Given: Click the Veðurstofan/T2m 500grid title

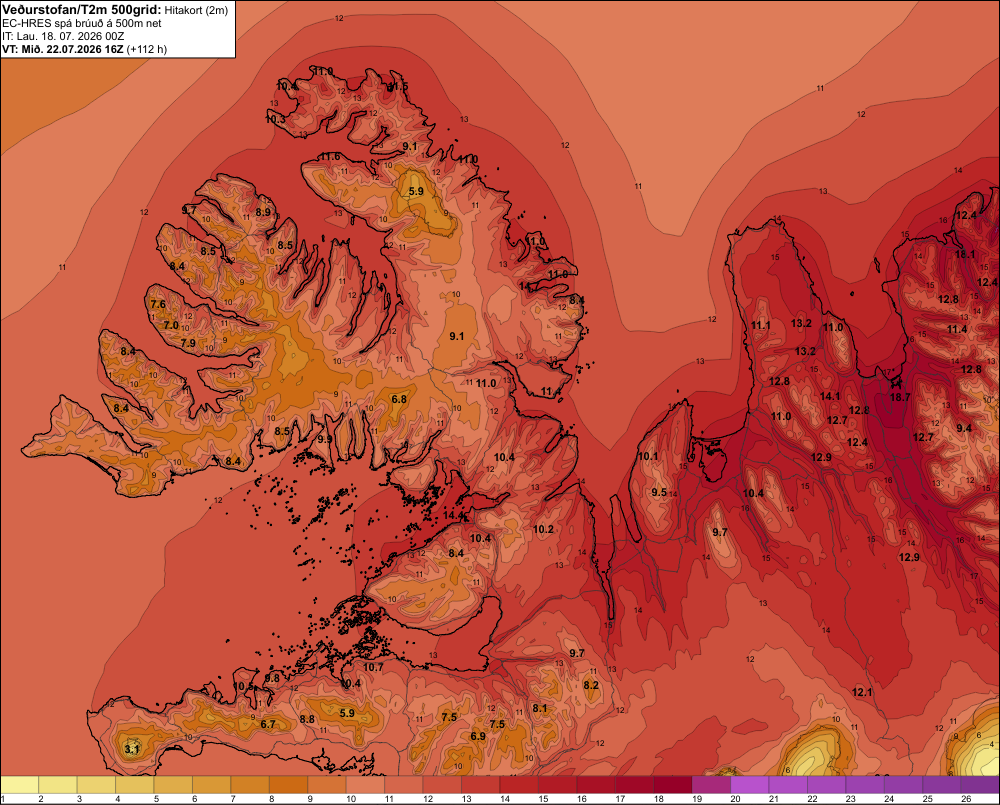Looking at the screenshot, I should tap(82, 10).
